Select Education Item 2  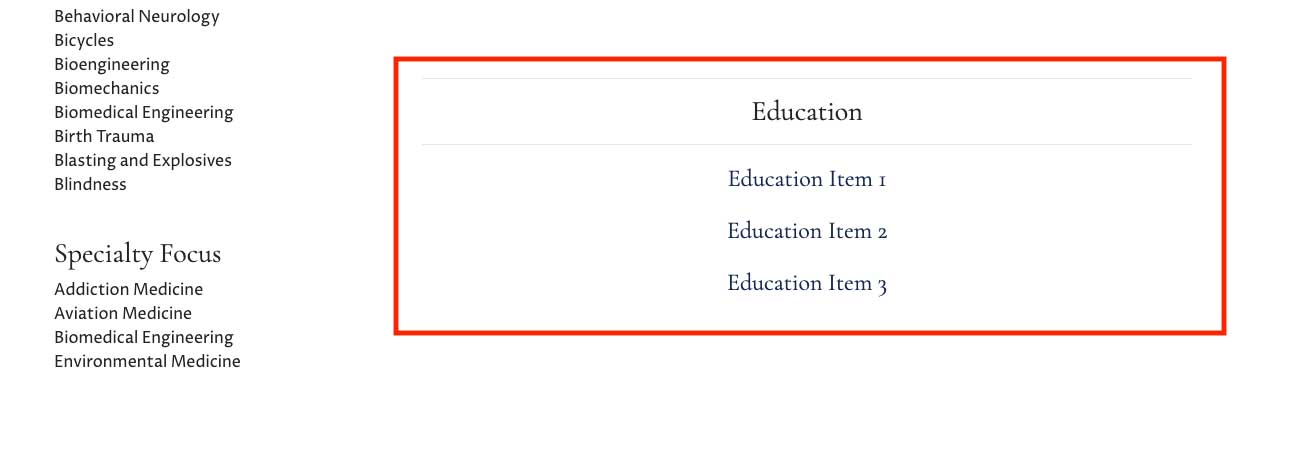[x=806, y=232]
